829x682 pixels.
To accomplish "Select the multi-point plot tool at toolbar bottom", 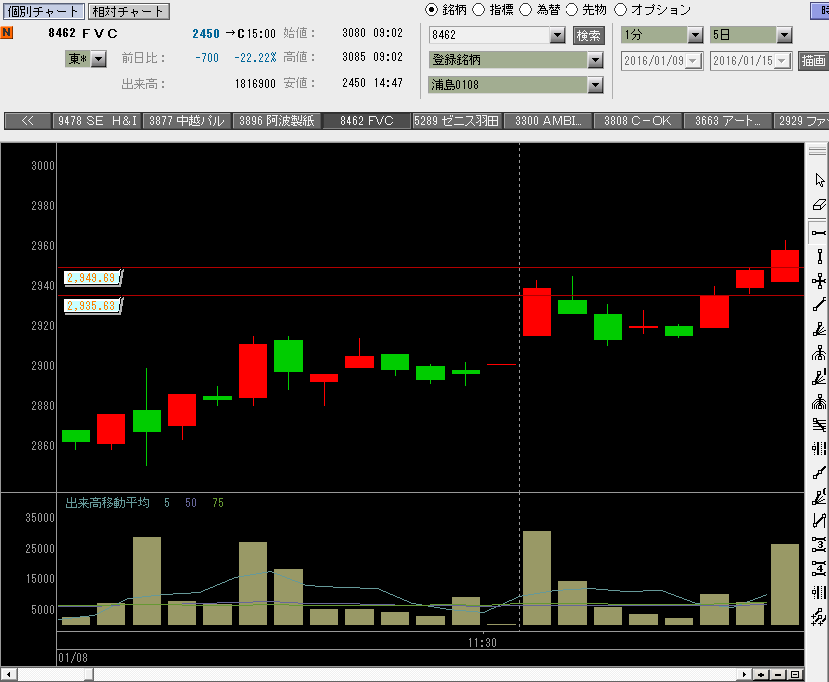I will click(819, 617).
